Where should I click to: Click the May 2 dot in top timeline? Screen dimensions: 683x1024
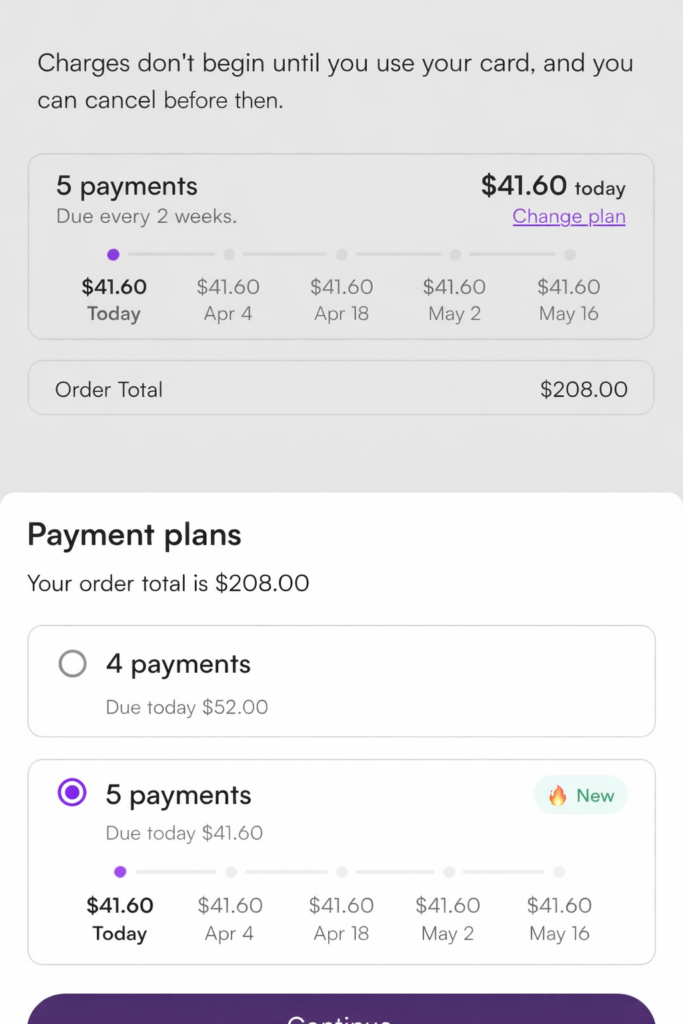455,255
